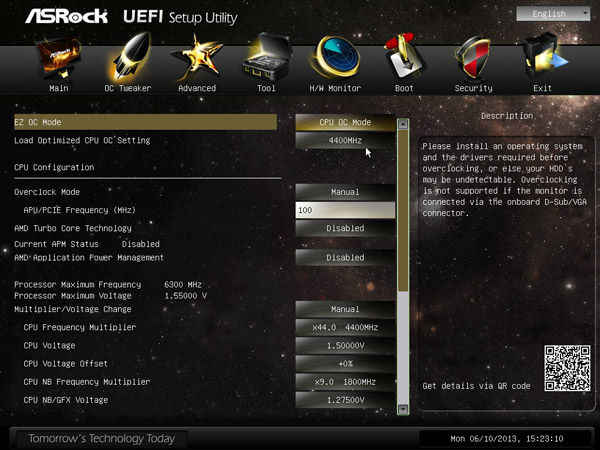Click the Processor Maximum Frequency 6300 MHz text

[108, 285]
